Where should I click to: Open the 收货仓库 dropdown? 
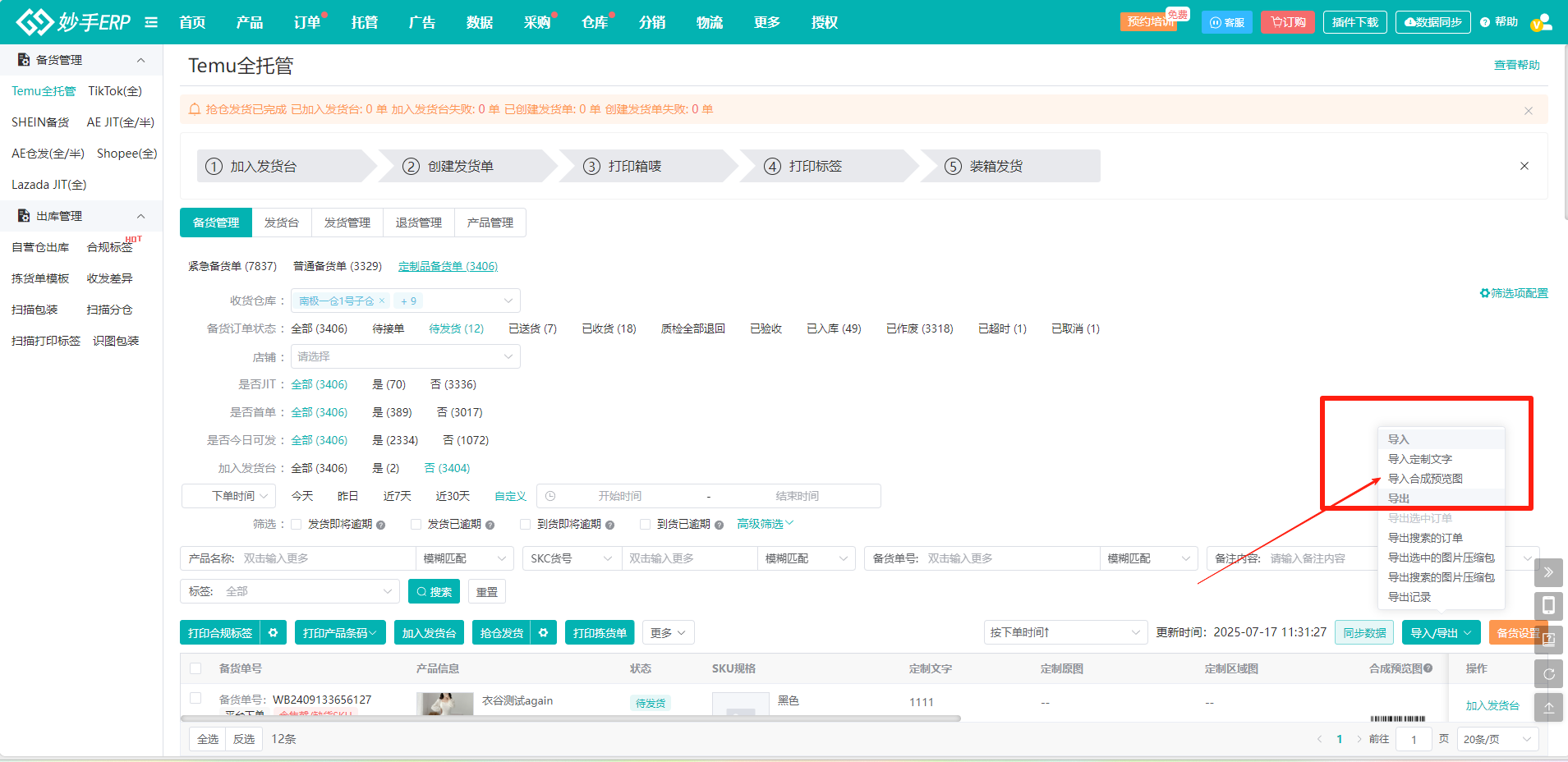[406, 301]
